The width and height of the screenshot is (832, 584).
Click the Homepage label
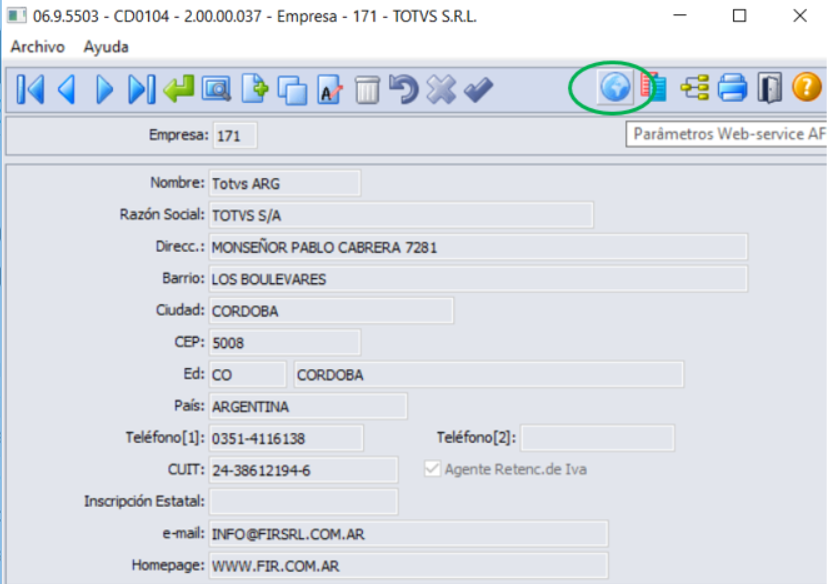[x=168, y=565]
